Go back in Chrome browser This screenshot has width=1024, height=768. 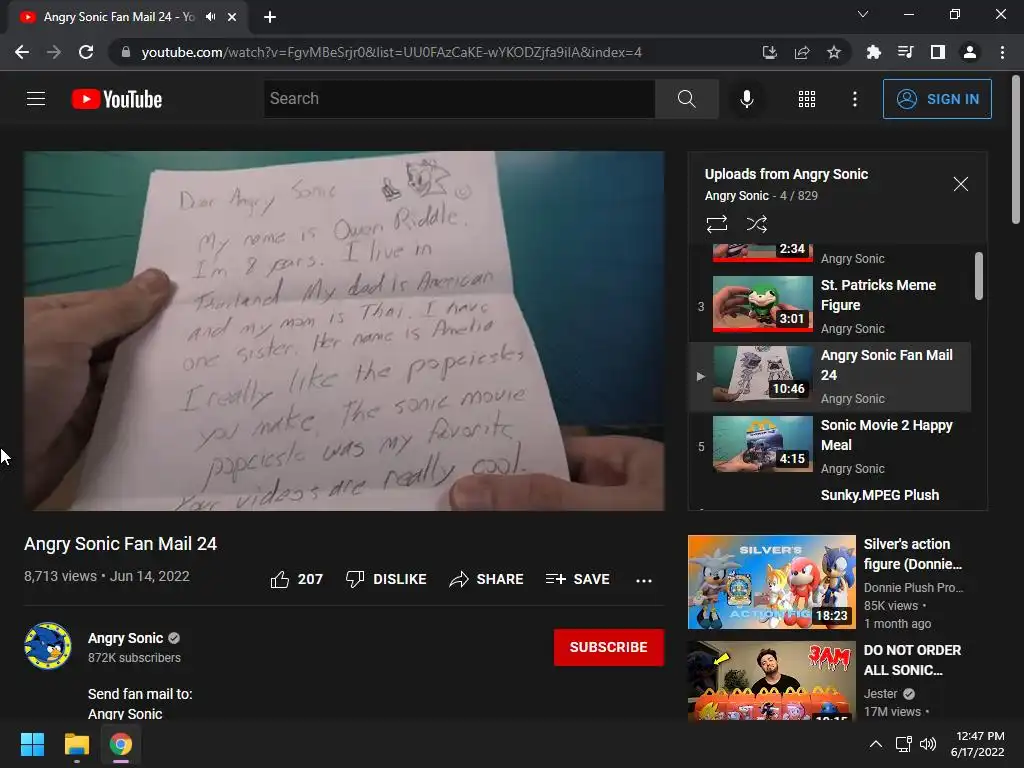pos(22,52)
